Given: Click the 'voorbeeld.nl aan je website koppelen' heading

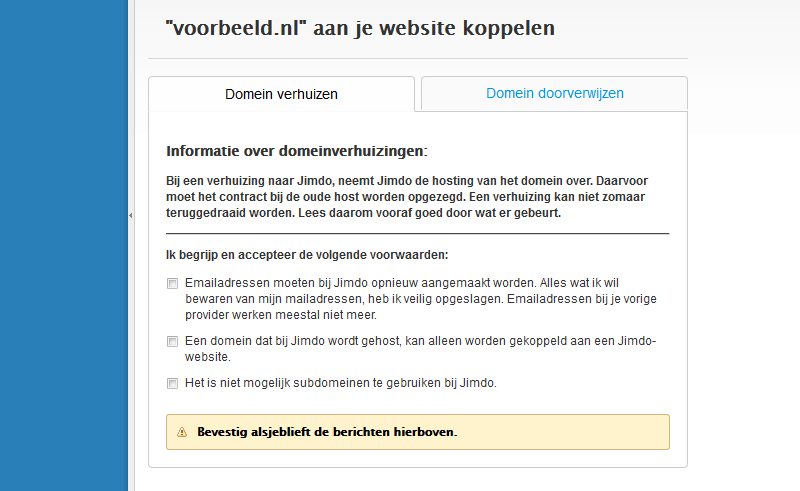Looking at the screenshot, I should point(360,28).
